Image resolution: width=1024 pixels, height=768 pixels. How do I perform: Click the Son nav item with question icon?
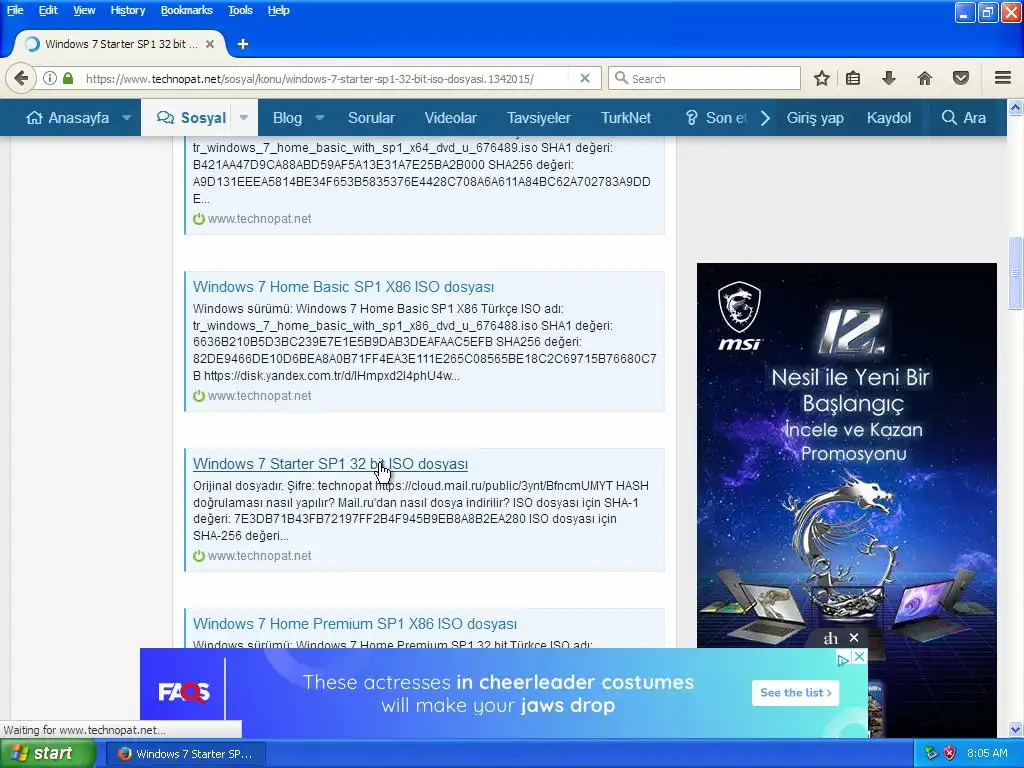[x=714, y=118]
